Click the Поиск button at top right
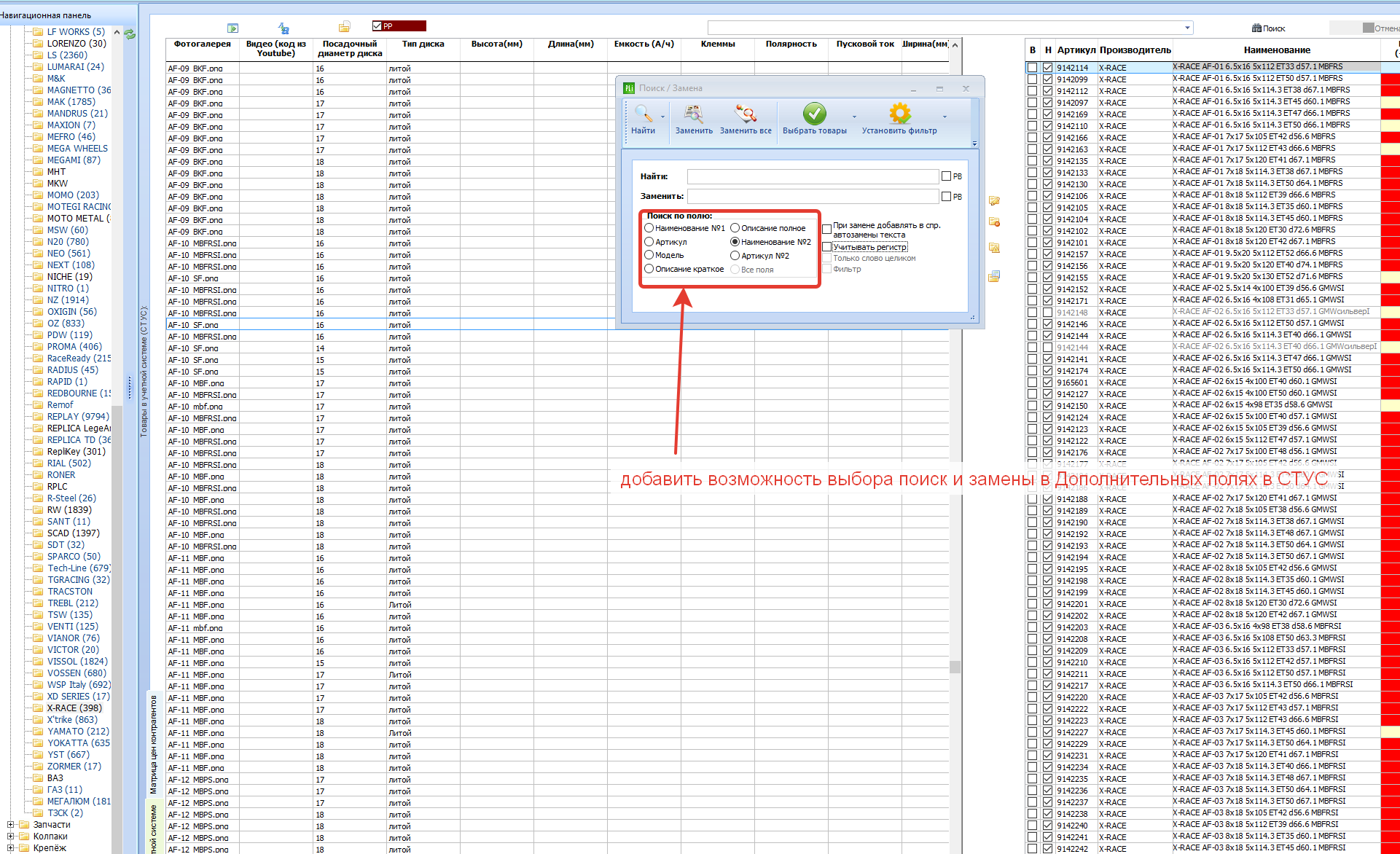The image size is (1400, 854). (x=1269, y=28)
